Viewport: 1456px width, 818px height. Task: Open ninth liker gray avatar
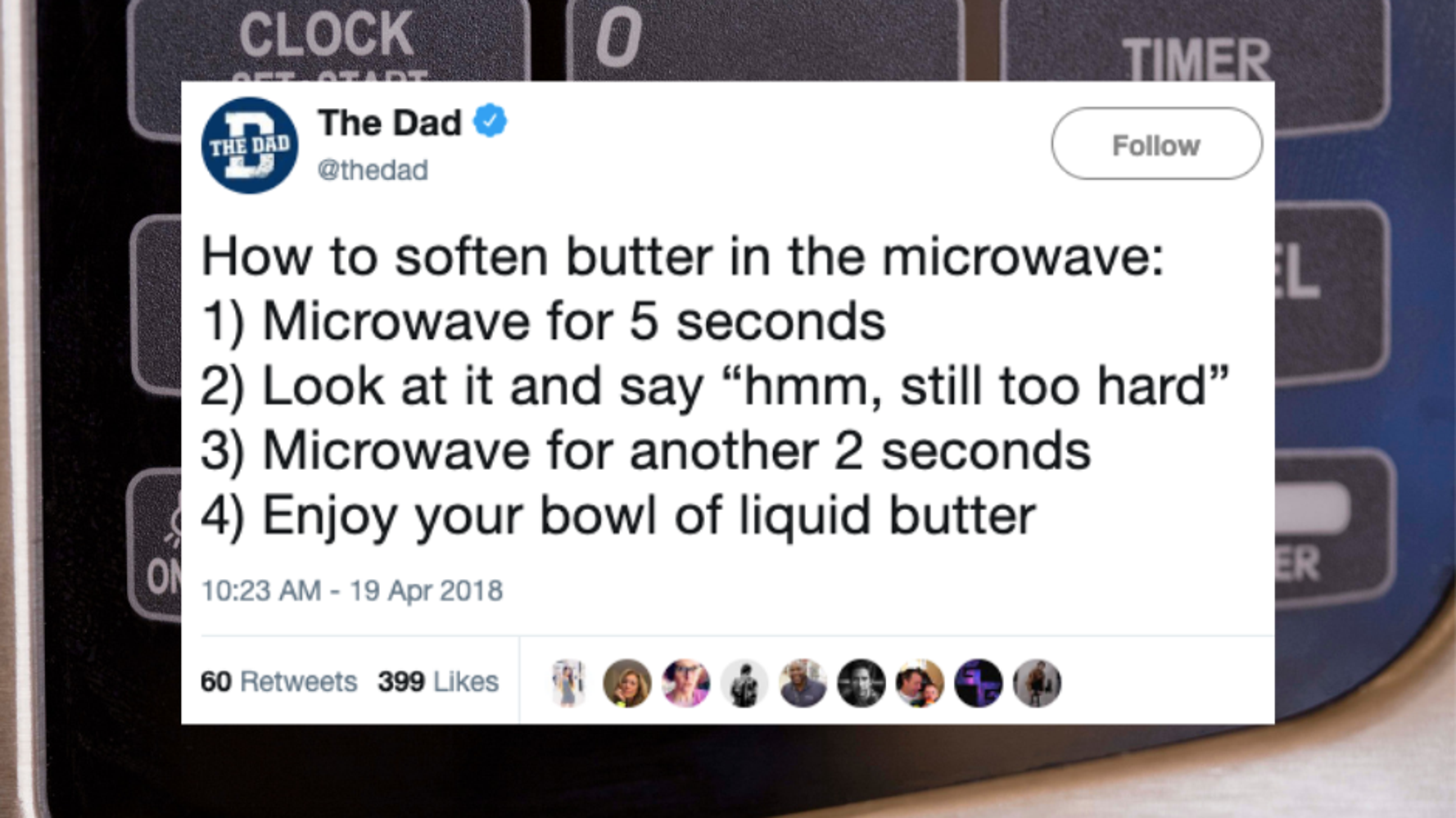click(x=1037, y=682)
